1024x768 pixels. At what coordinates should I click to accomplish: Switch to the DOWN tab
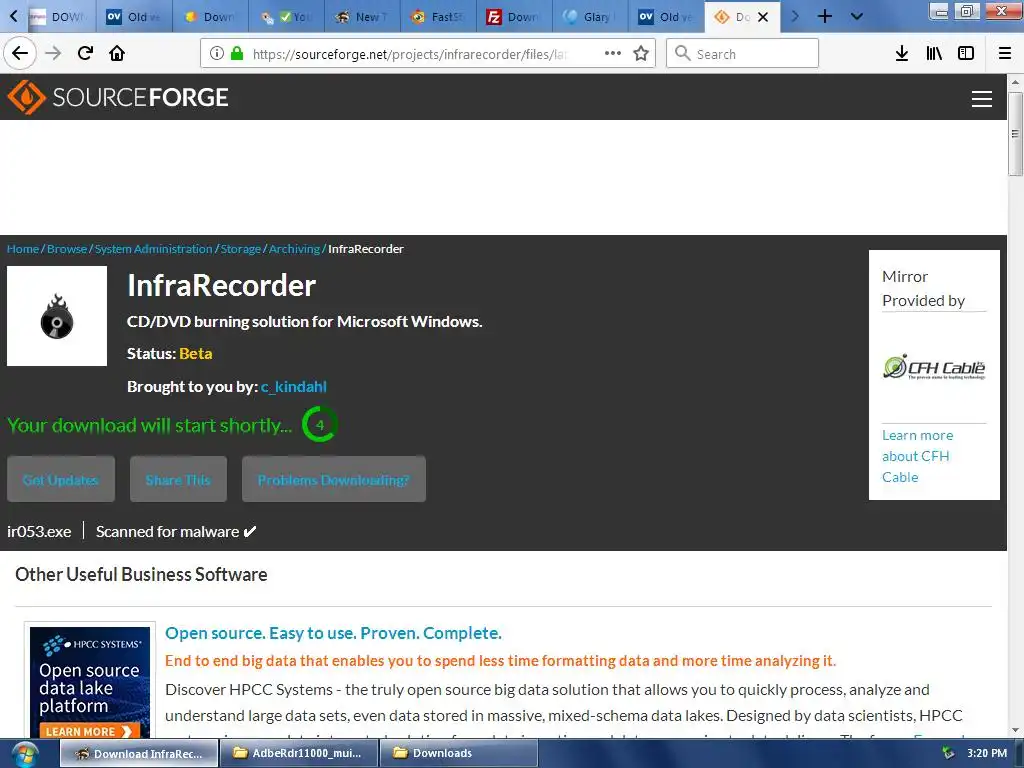click(x=58, y=17)
